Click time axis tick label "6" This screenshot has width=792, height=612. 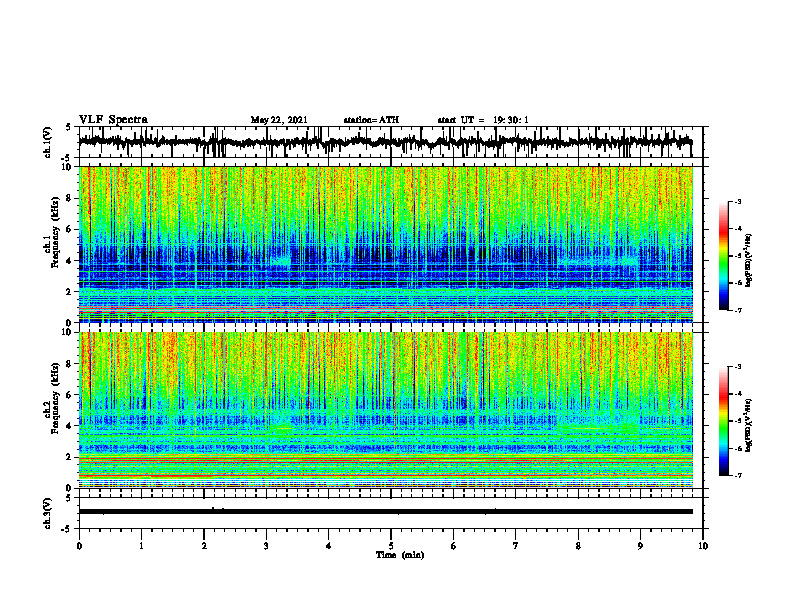[454, 546]
